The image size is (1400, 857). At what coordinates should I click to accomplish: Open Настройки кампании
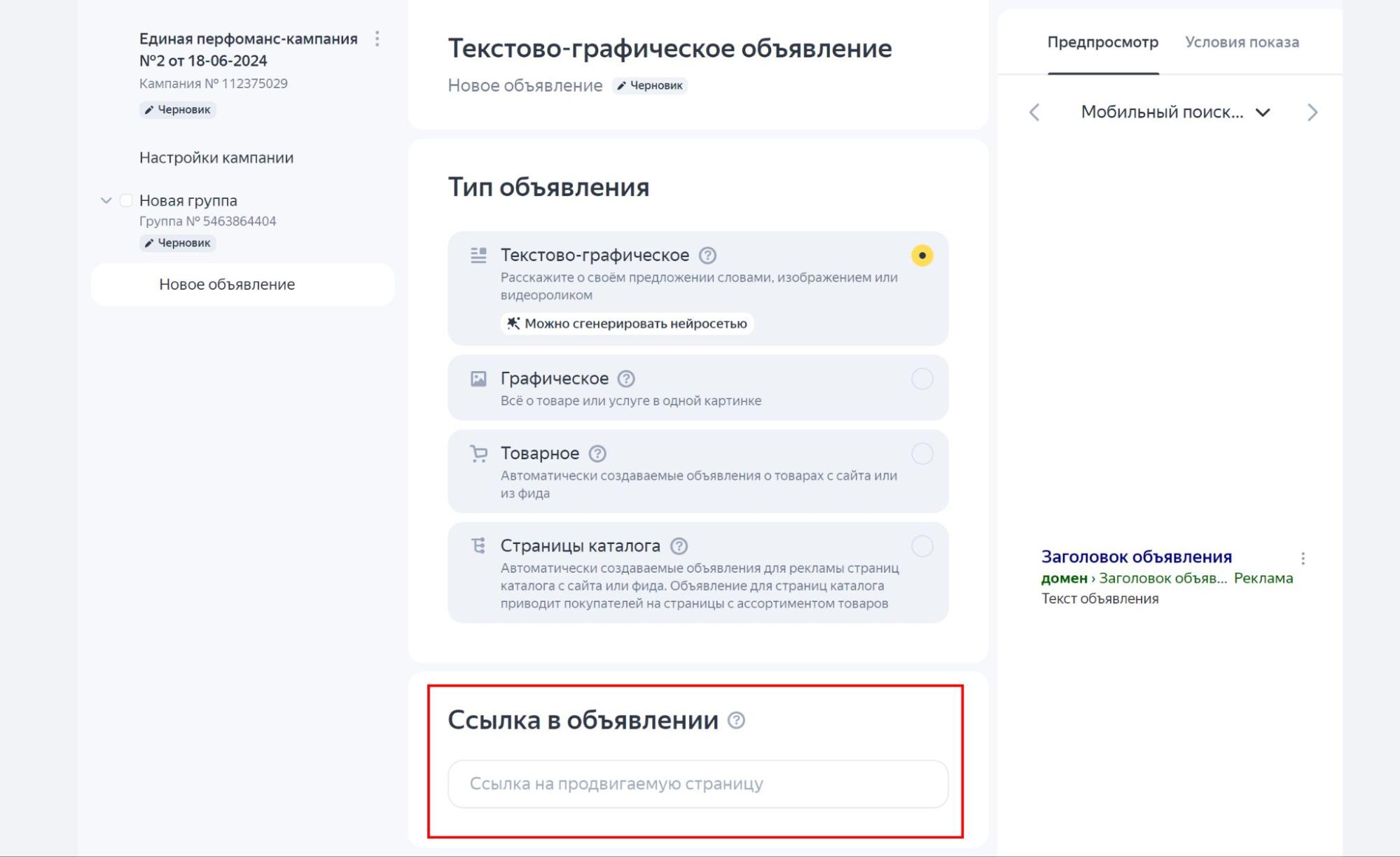(x=216, y=157)
